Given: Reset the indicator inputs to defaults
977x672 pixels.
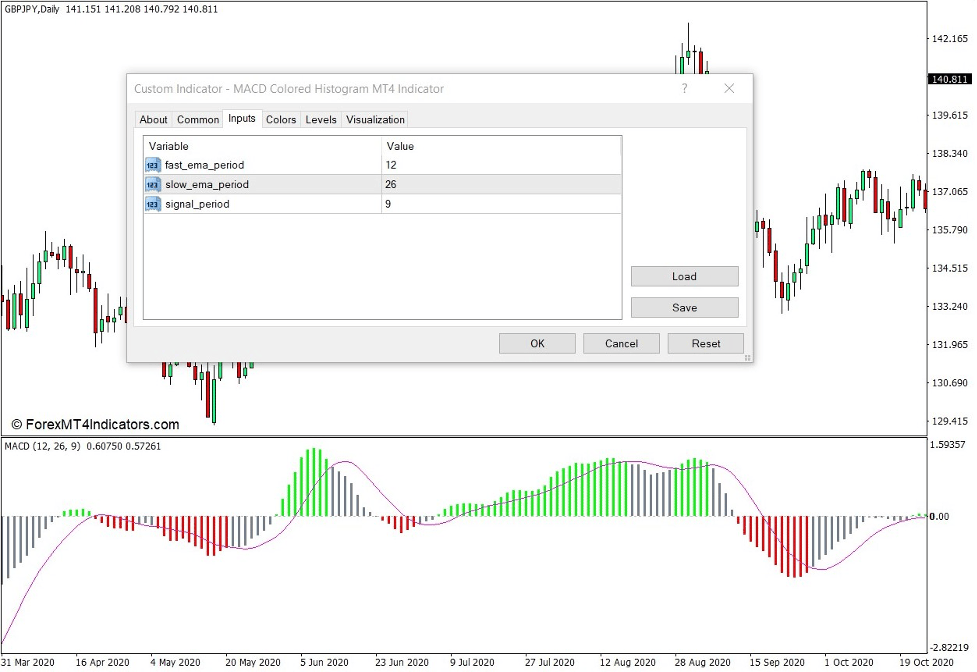Looking at the screenshot, I should tap(705, 343).
